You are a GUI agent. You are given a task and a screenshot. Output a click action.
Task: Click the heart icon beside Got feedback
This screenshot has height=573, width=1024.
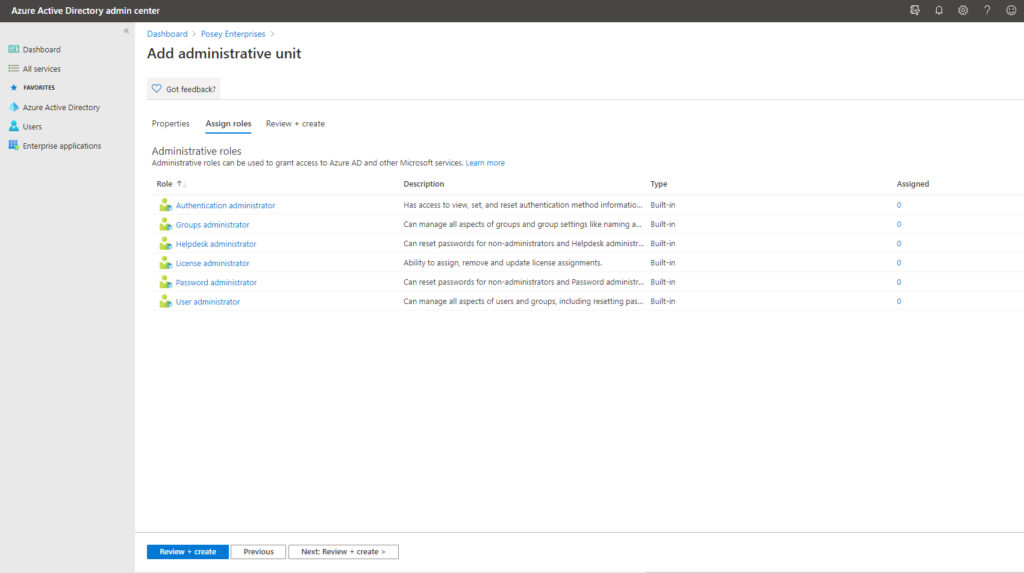pos(157,88)
